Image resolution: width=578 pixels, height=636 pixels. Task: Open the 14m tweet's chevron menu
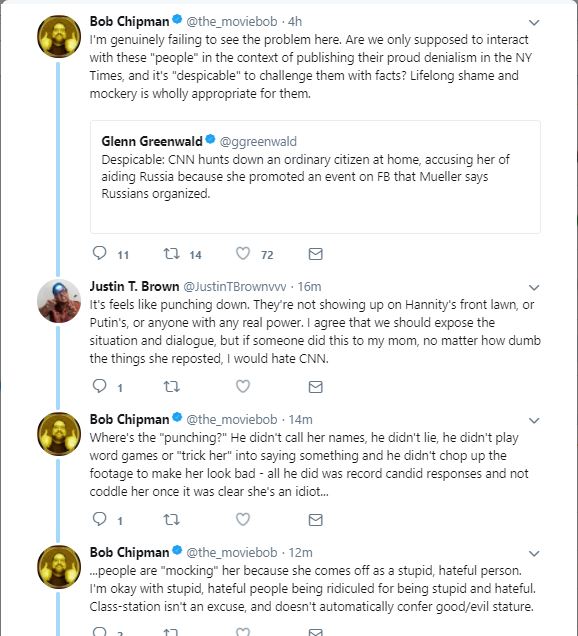[534, 420]
